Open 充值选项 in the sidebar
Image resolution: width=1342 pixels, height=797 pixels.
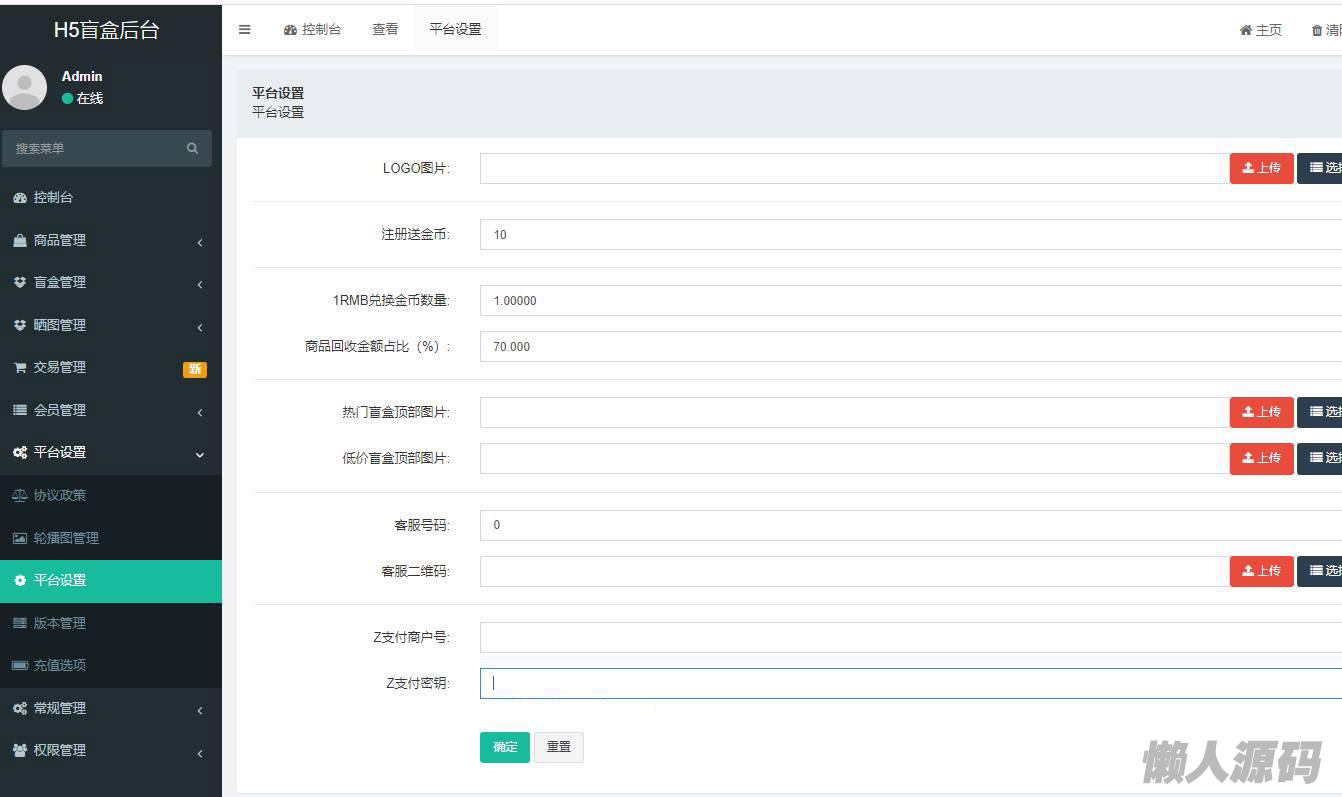click(60, 665)
